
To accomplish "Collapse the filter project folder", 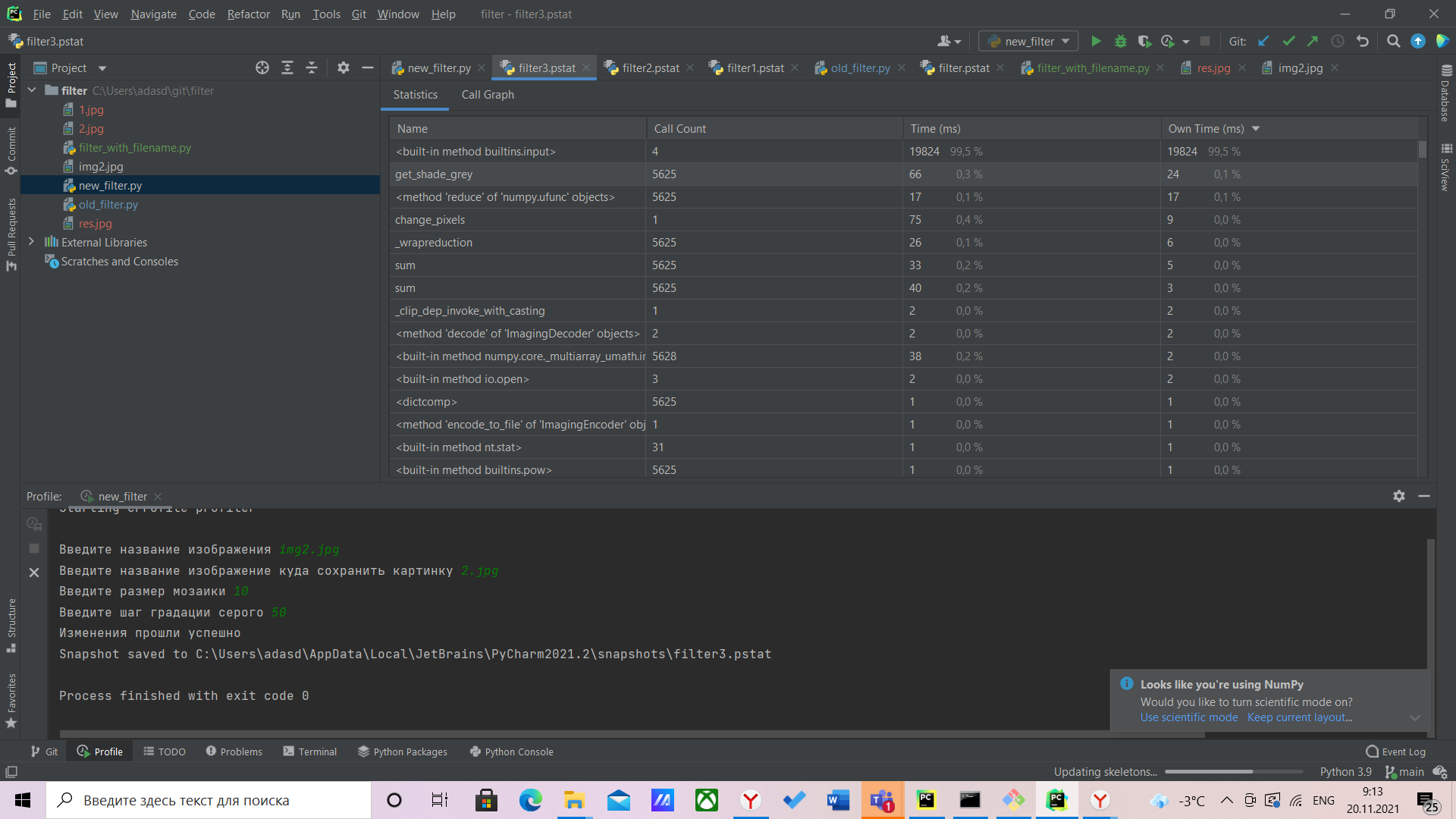I will (32, 90).
